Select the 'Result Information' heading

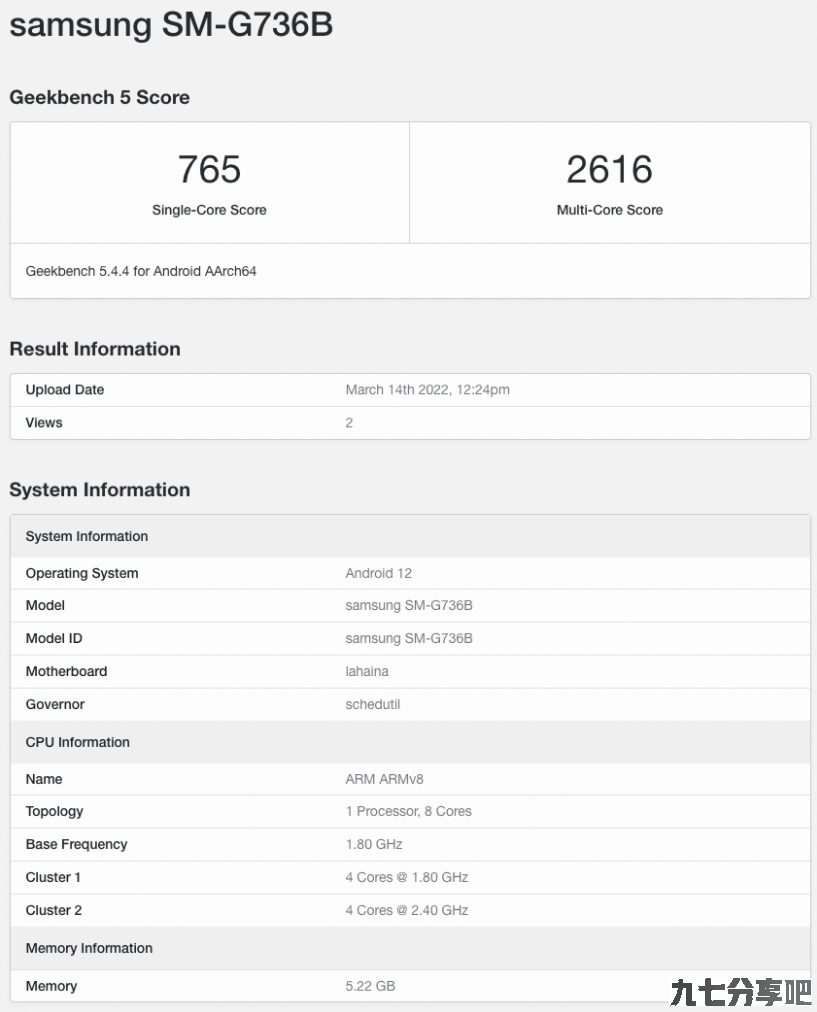pos(95,349)
